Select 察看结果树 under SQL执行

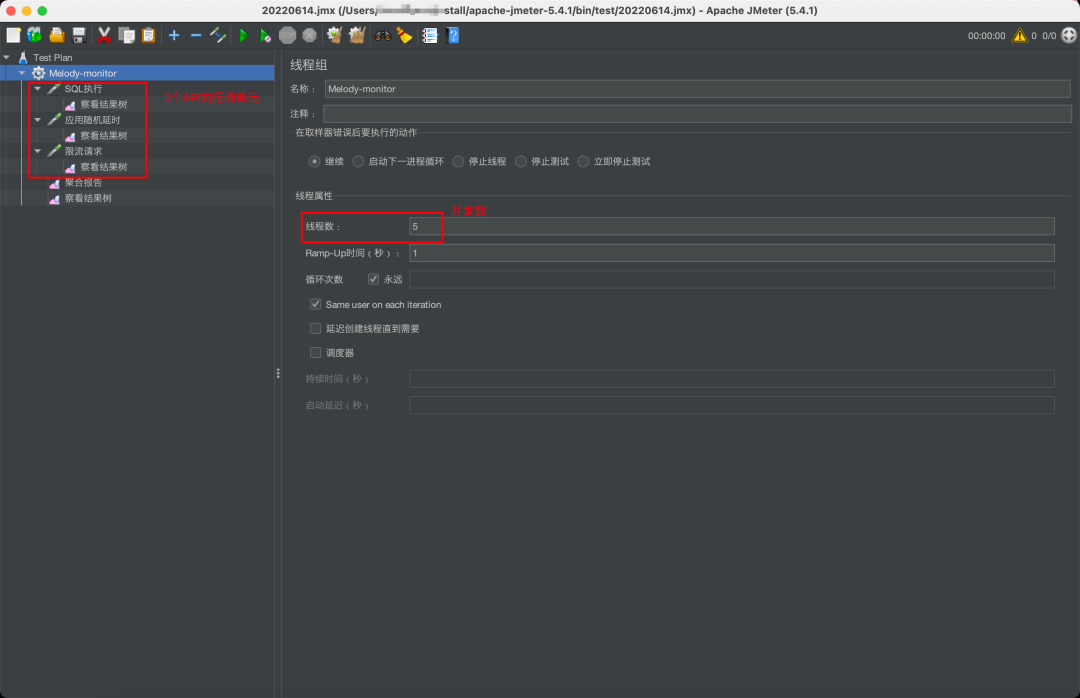[x=103, y=105]
